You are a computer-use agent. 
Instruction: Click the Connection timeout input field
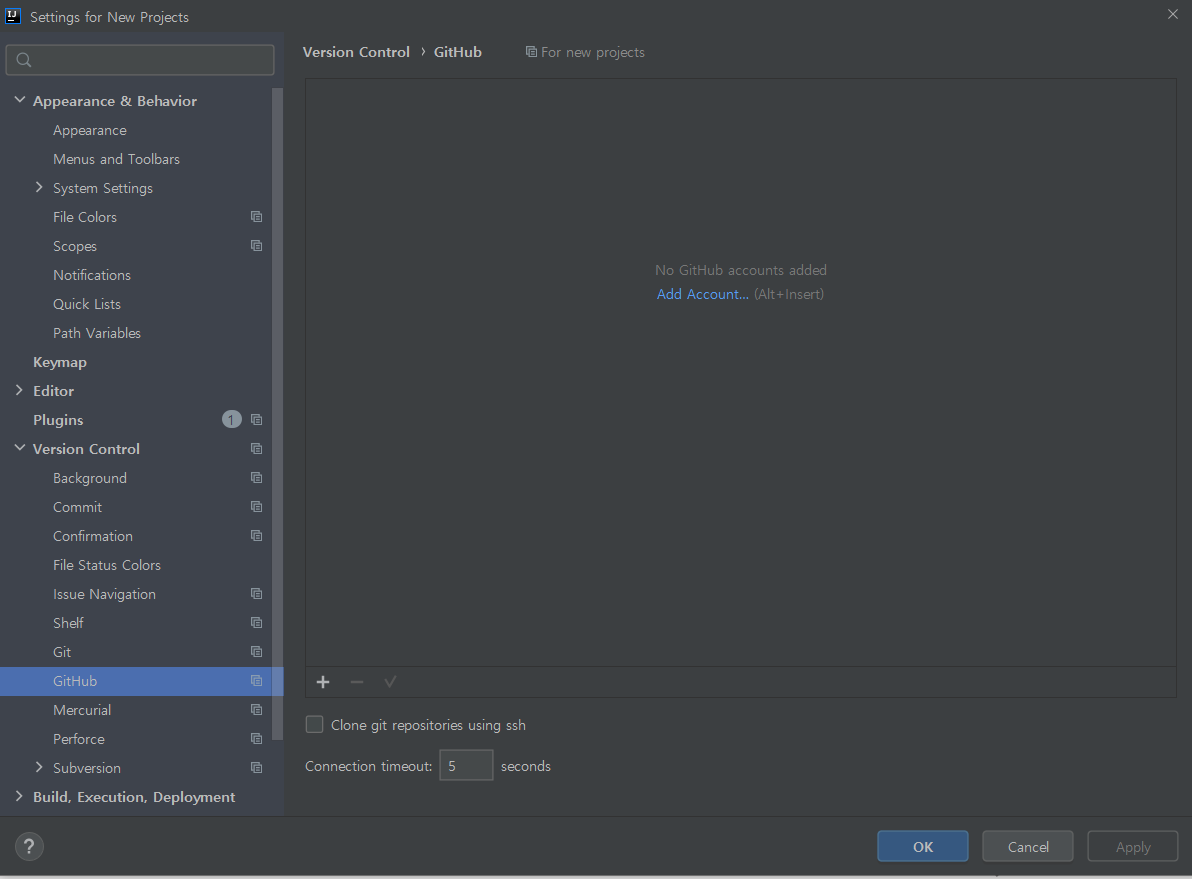coord(466,765)
